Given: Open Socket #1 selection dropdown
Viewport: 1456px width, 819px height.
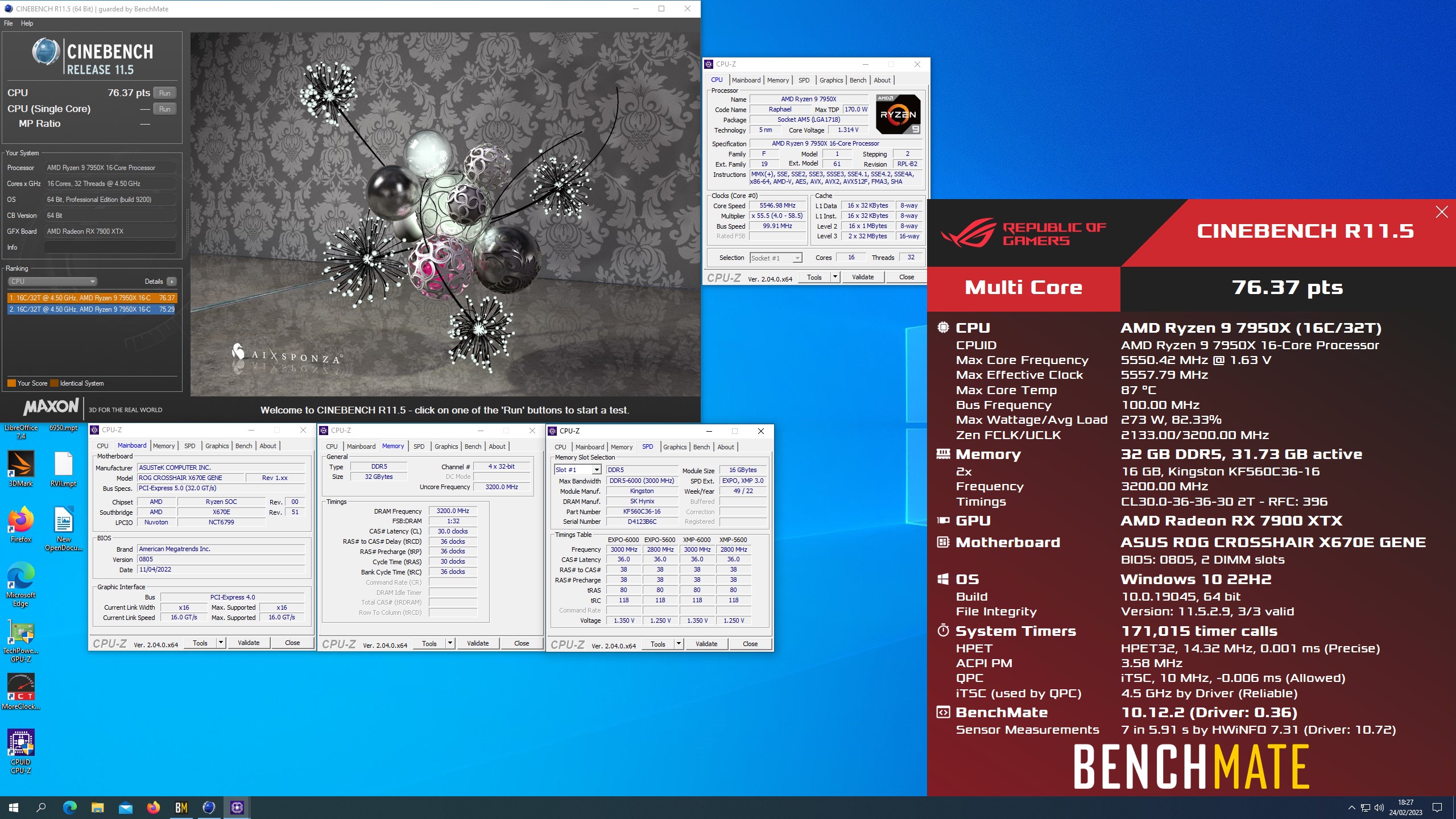Looking at the screenshot, I should pos(776,258).
